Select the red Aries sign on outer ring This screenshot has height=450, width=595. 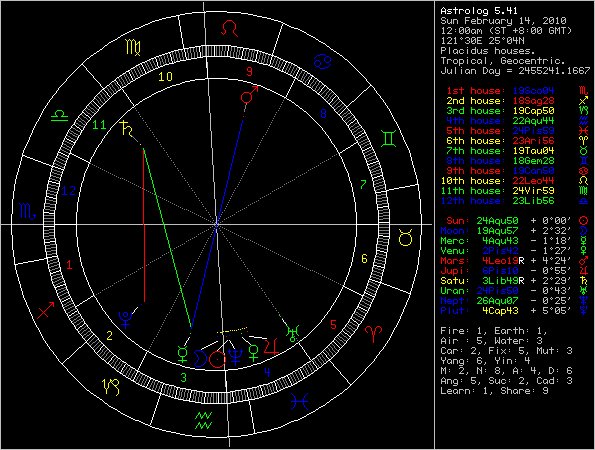coord(374,334)
